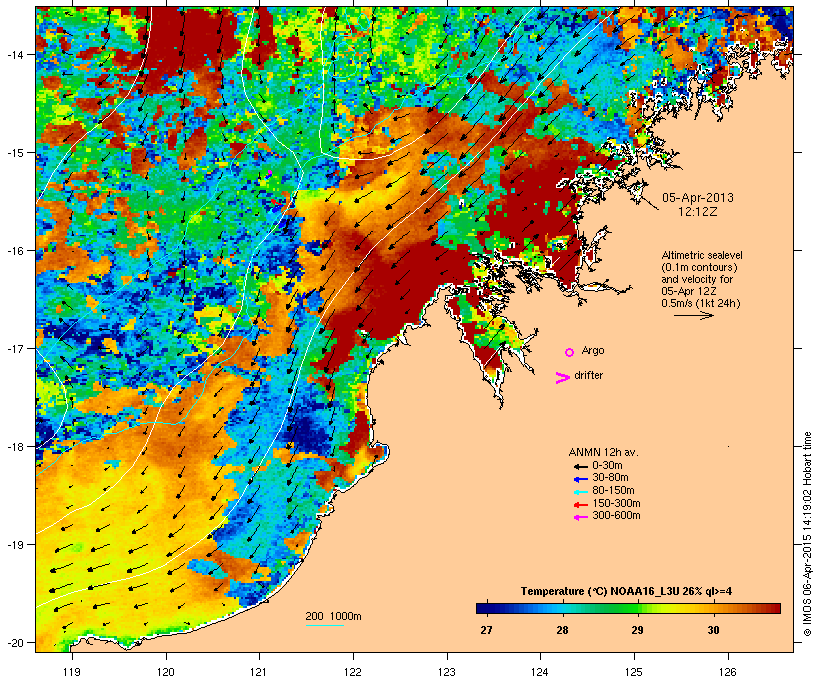This screenshot has width=820, height=680.
Task: Click the color bar value '27'
Action: 486,630
